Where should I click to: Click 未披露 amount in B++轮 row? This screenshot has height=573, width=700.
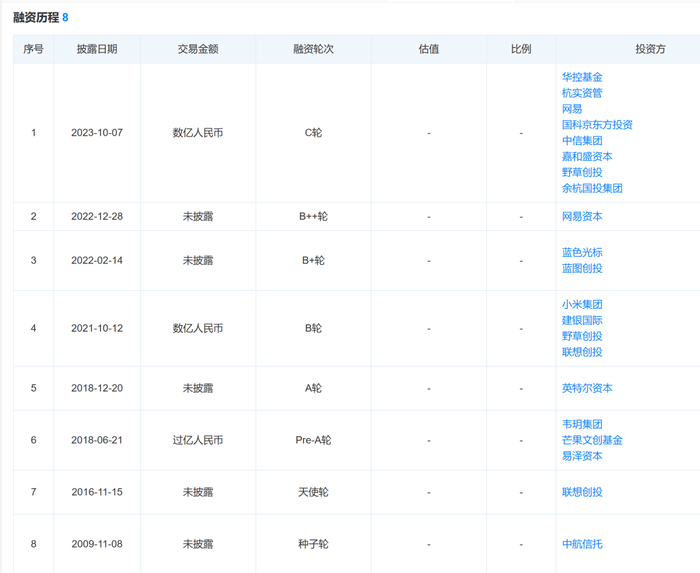(x=198, y=216)
